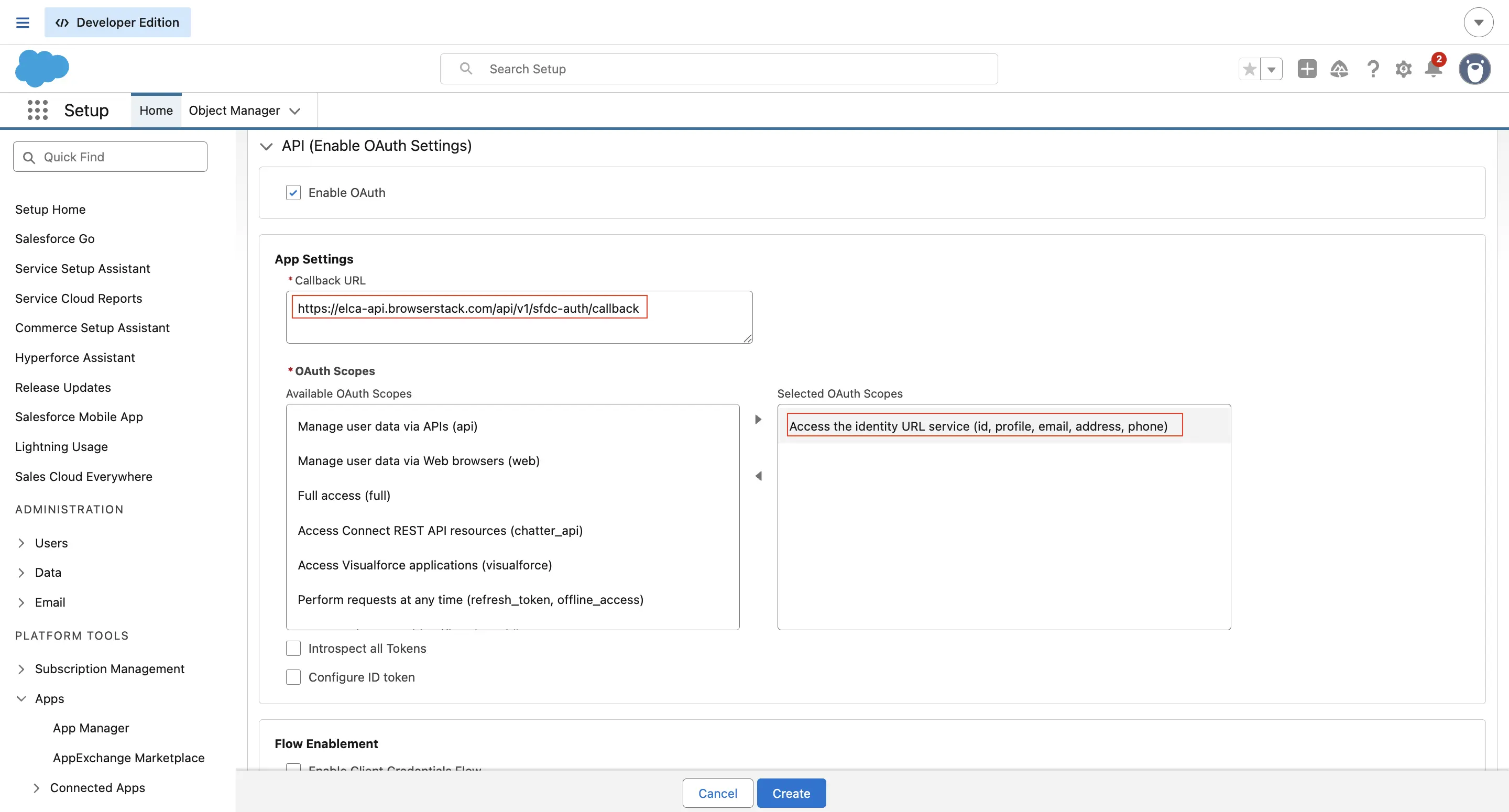The image size is (1509, 812).
Task: Open the App Launcher grid icon
Action: (37, 109)
